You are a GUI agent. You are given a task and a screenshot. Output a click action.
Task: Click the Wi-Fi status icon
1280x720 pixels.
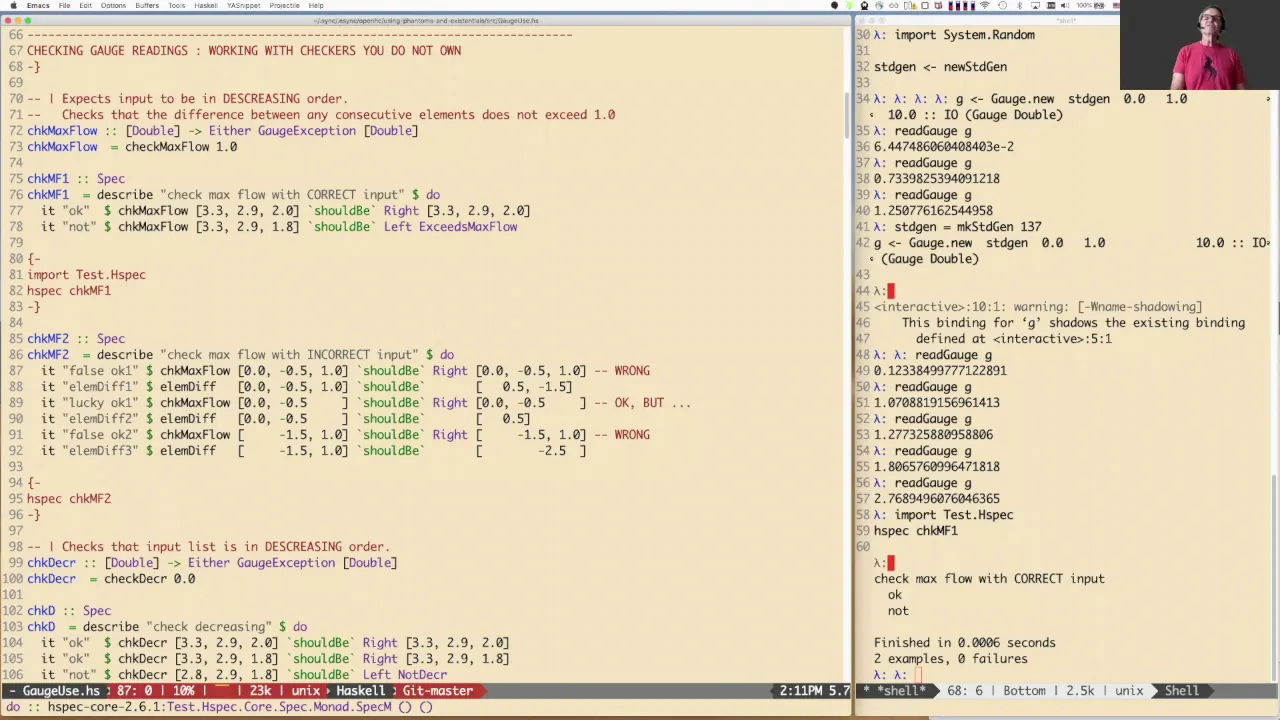(985, 5)
